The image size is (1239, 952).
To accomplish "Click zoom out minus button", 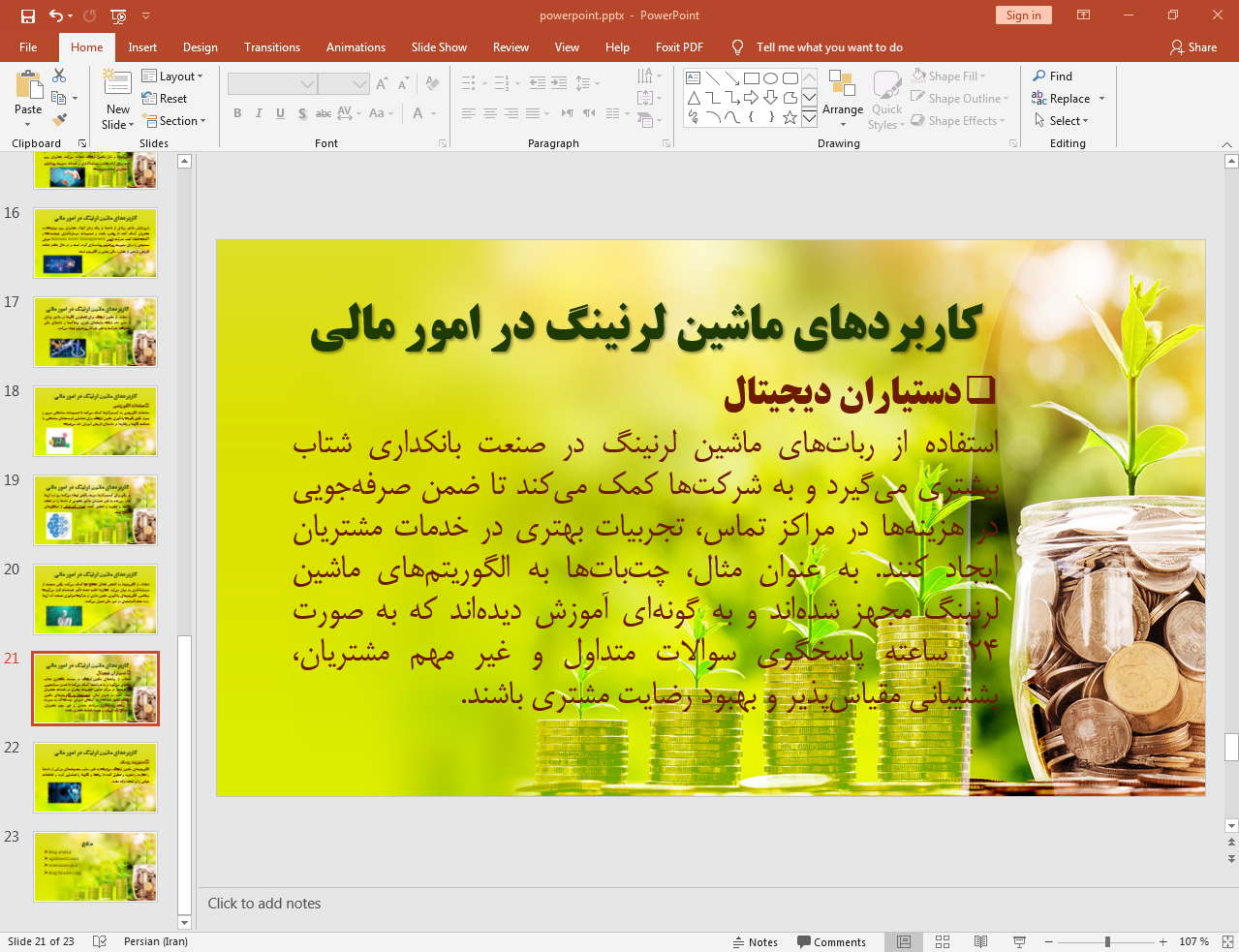I will [x=1049, y=942].
